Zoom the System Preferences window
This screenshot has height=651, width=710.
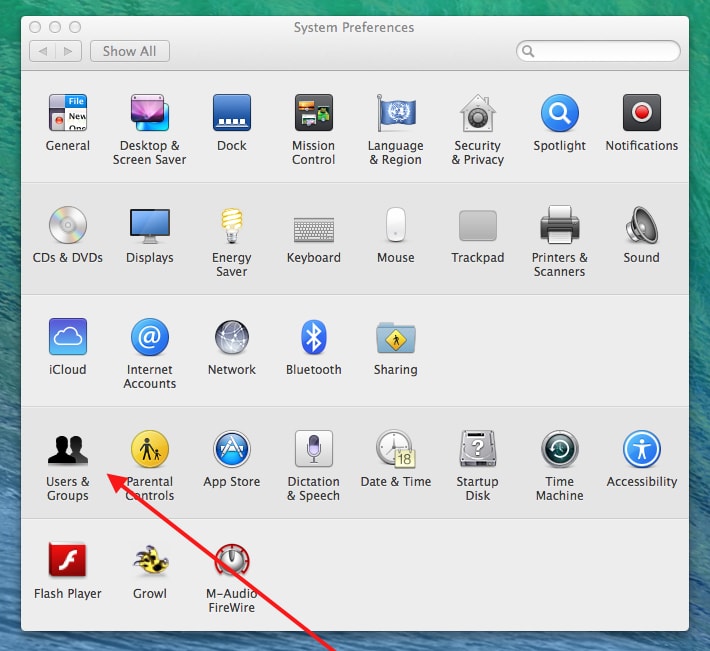75,27
